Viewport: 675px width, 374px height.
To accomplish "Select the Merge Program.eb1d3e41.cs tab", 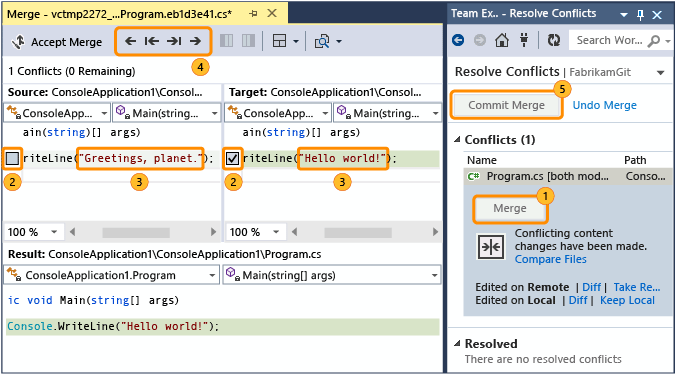I will tap(120, 14).
